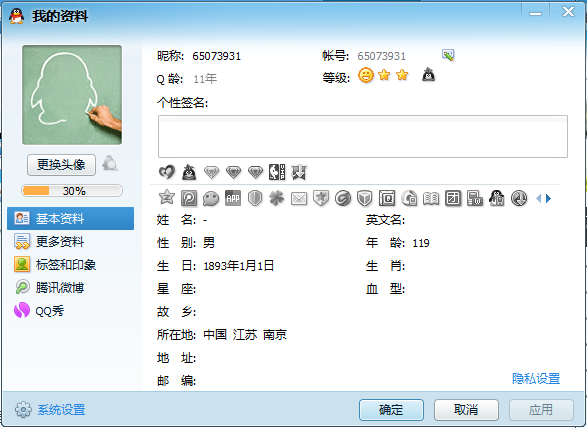
Task: Open the Qzone star icon
Action: click(x=167, y=198)
